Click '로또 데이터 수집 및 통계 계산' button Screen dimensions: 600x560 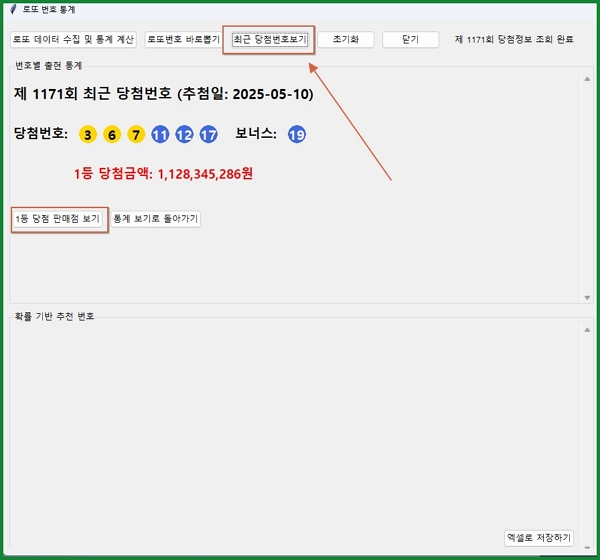coord(73,39)
